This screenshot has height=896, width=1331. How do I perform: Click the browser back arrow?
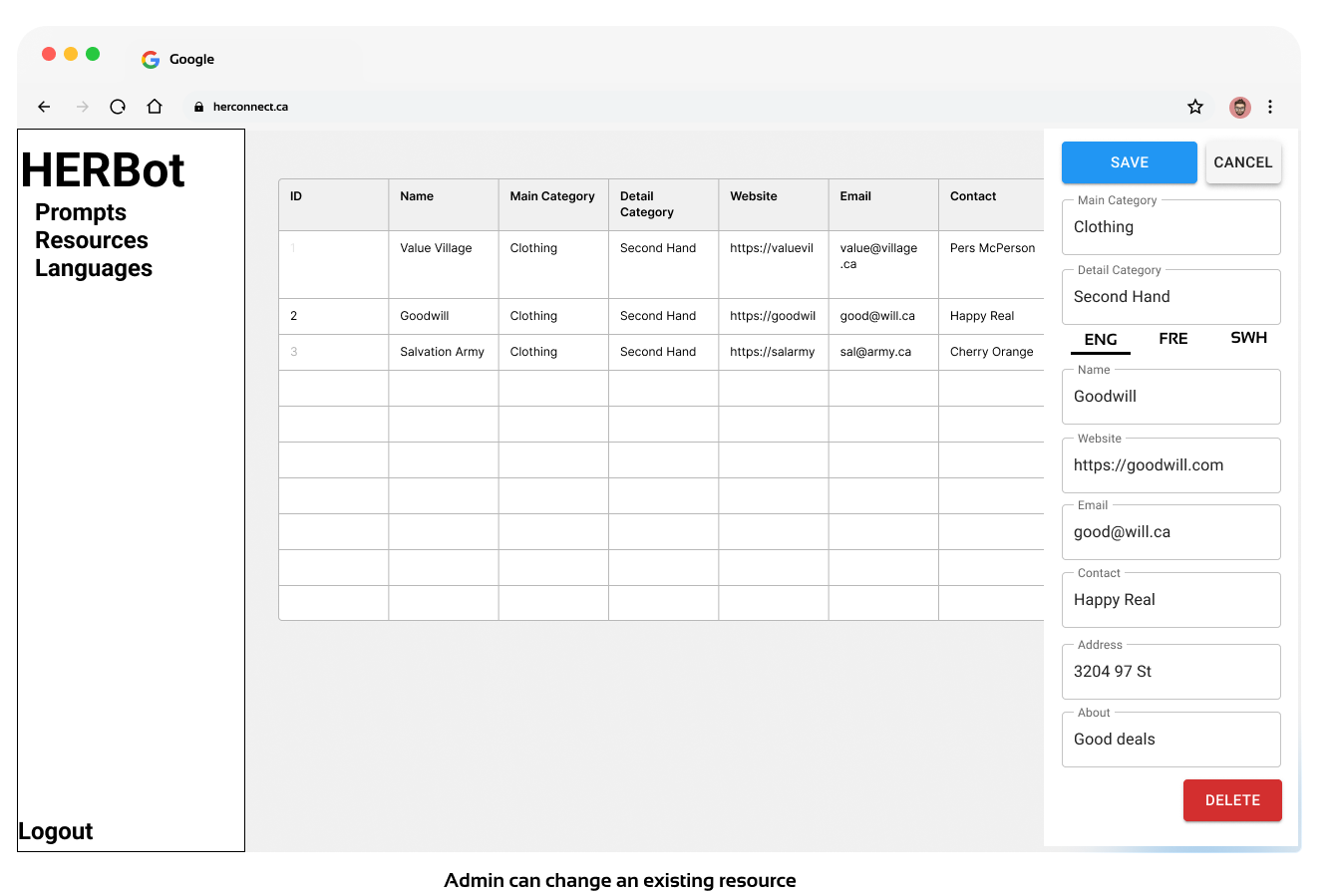click(x=44, y=107)
